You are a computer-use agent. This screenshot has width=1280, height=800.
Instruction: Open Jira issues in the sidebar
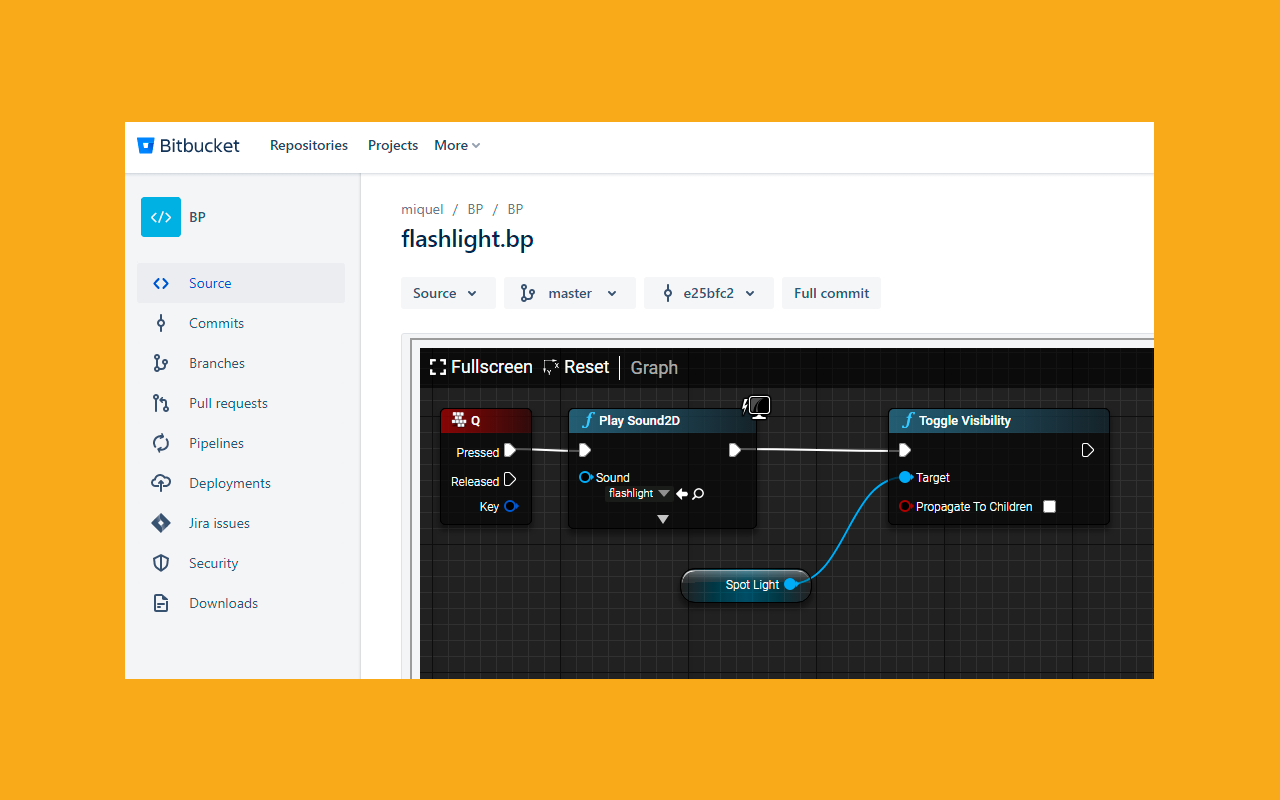pos(241,523)
